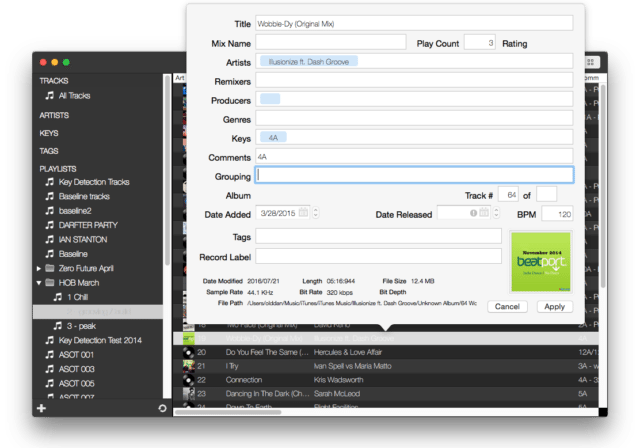Click the track list horizontal scrollbar
The width and height of the screenshot is (640, 448).
pos(229,412)
